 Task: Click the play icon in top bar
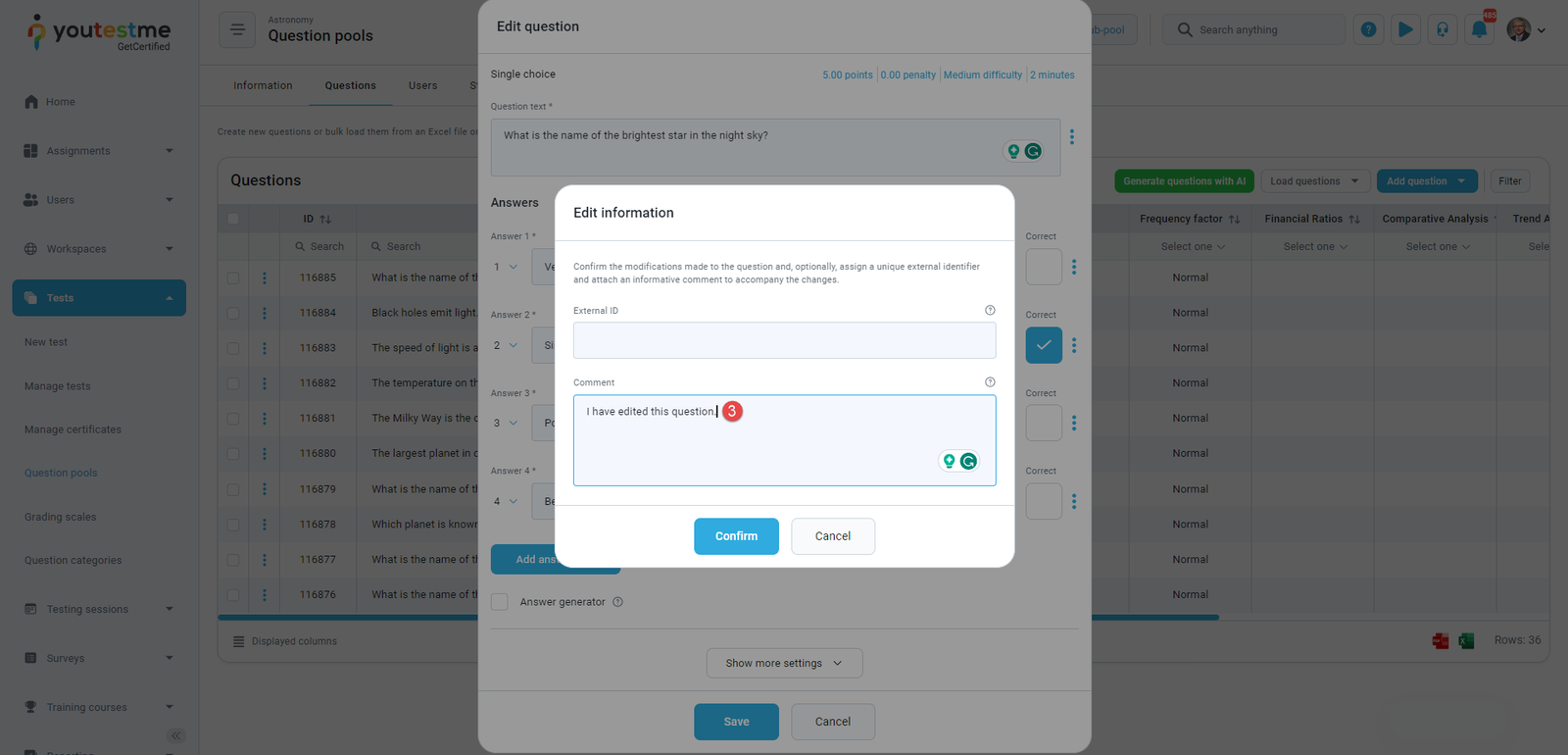1405,29
